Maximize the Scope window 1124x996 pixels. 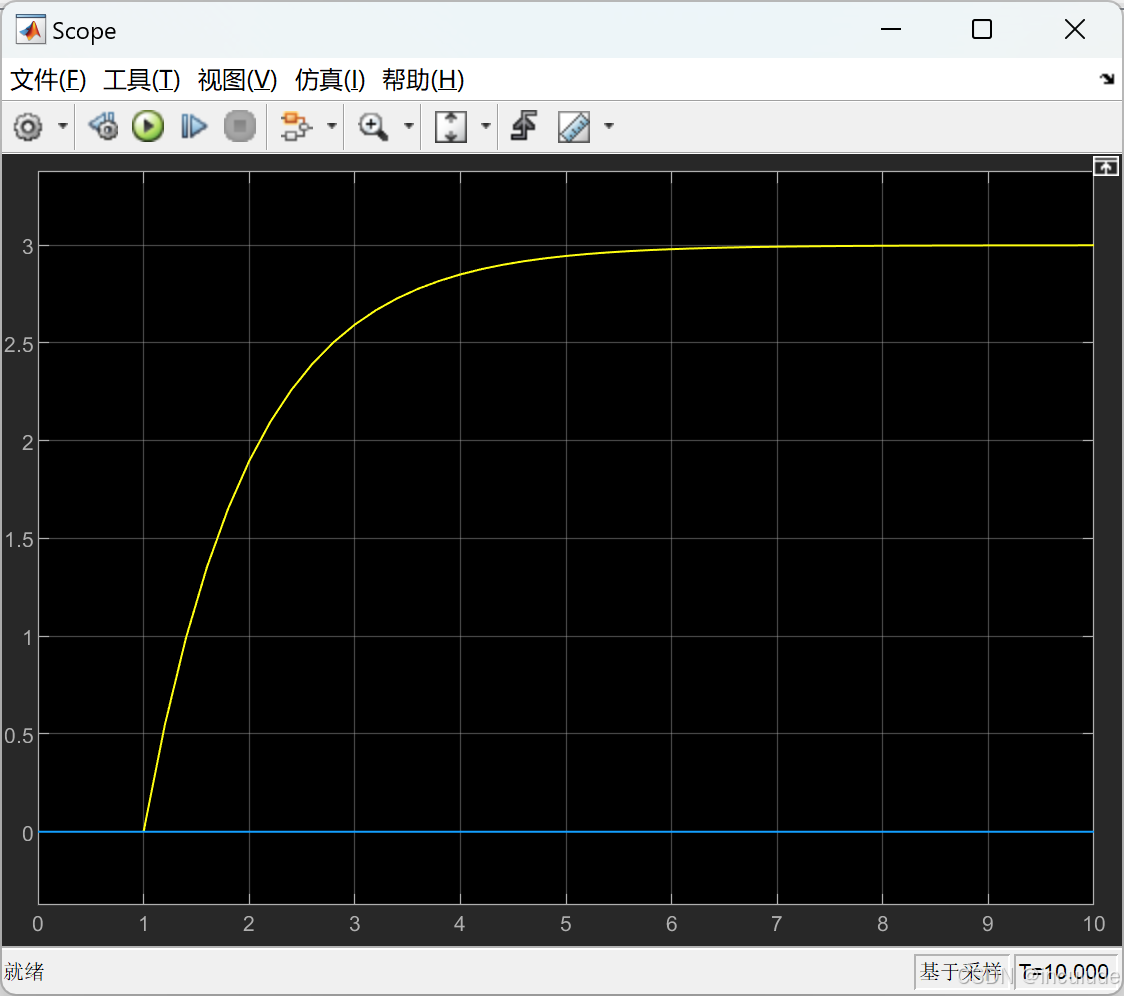tap(982, 29)
